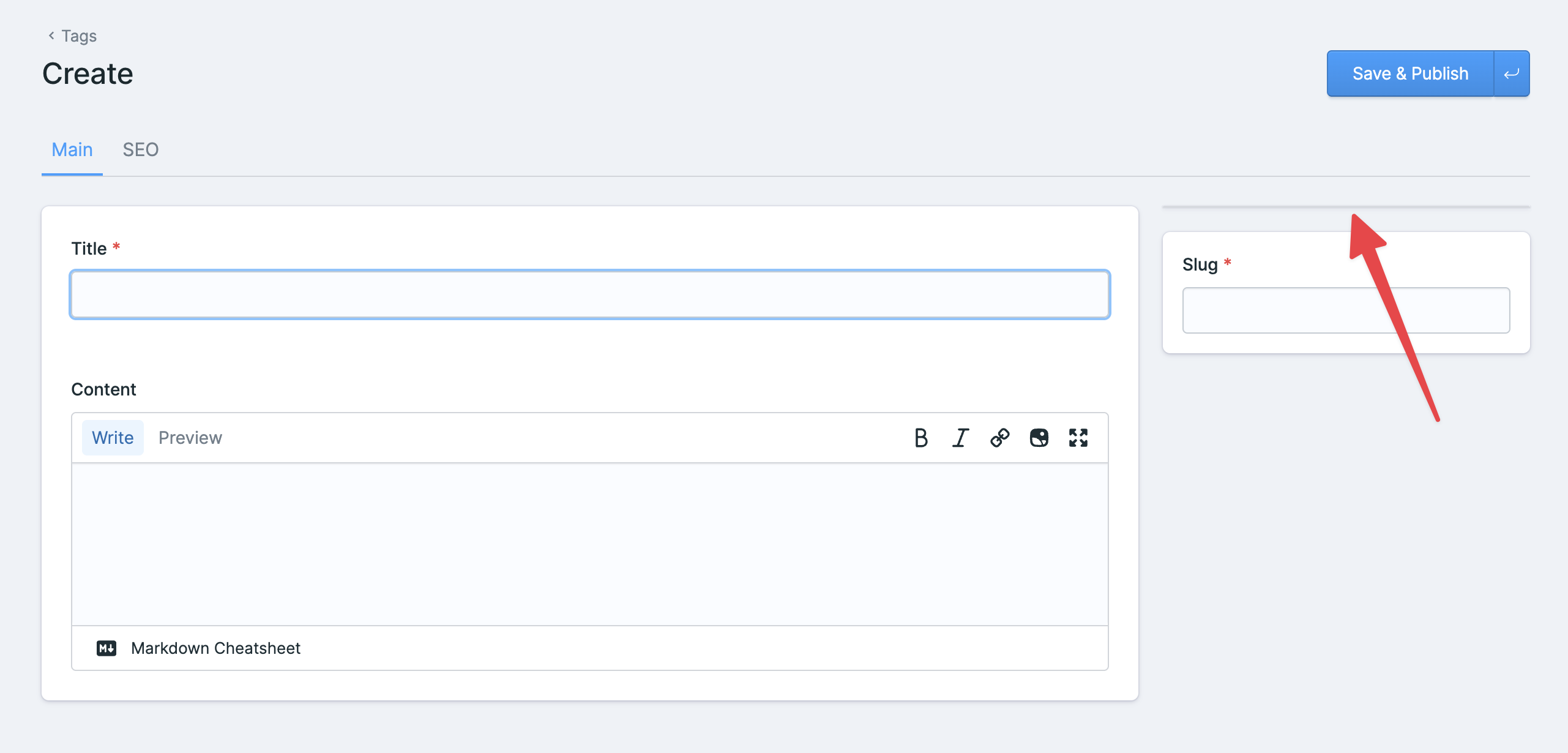The height and width of the screenshot is (753, 1568).
Task: Click the Create page heading
Action: (x=87, y=73)
